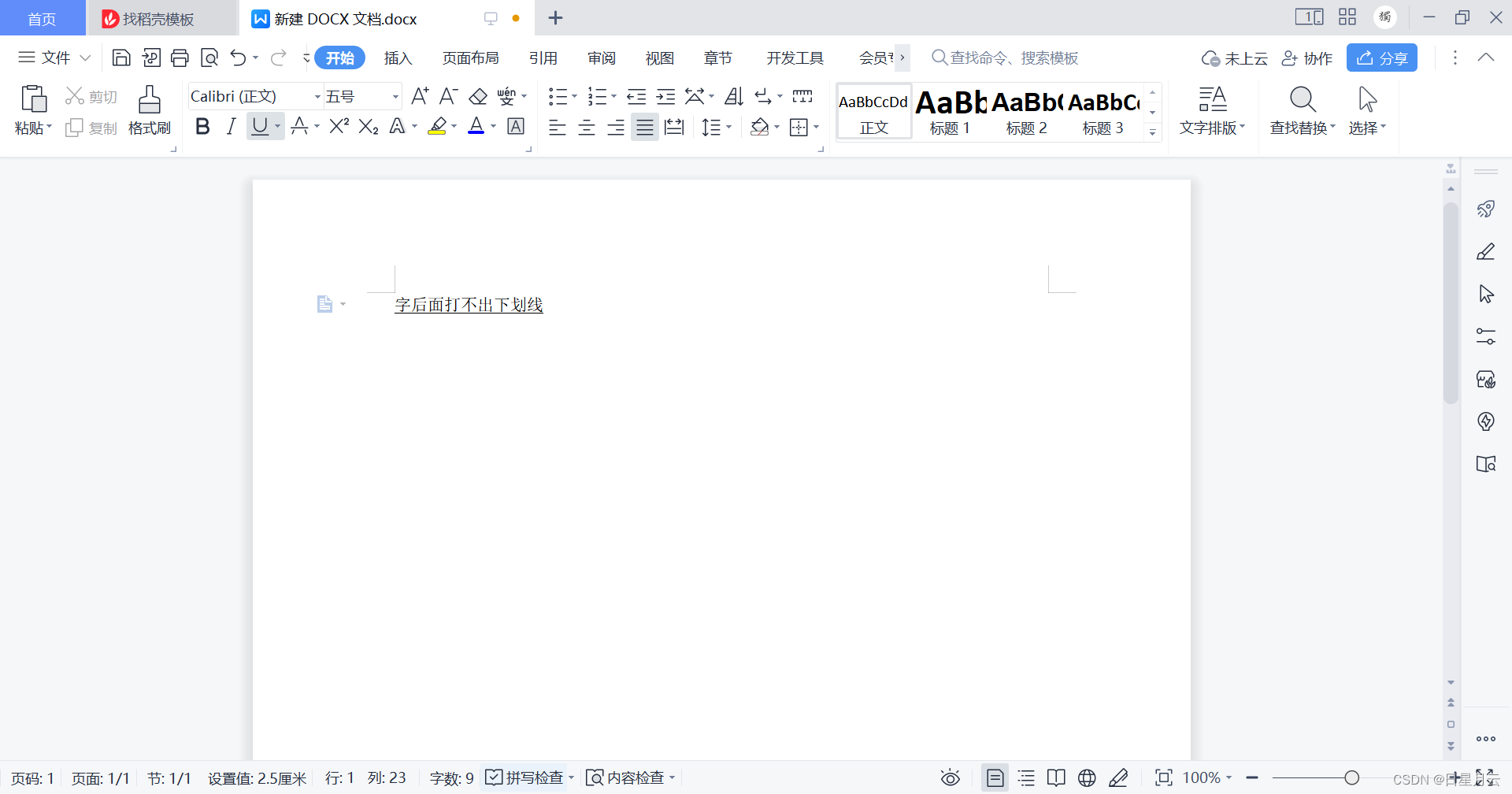Screen dimensions: 1512x794
Task: Click 文字排版 button
Action: [x=1212, y=109]
